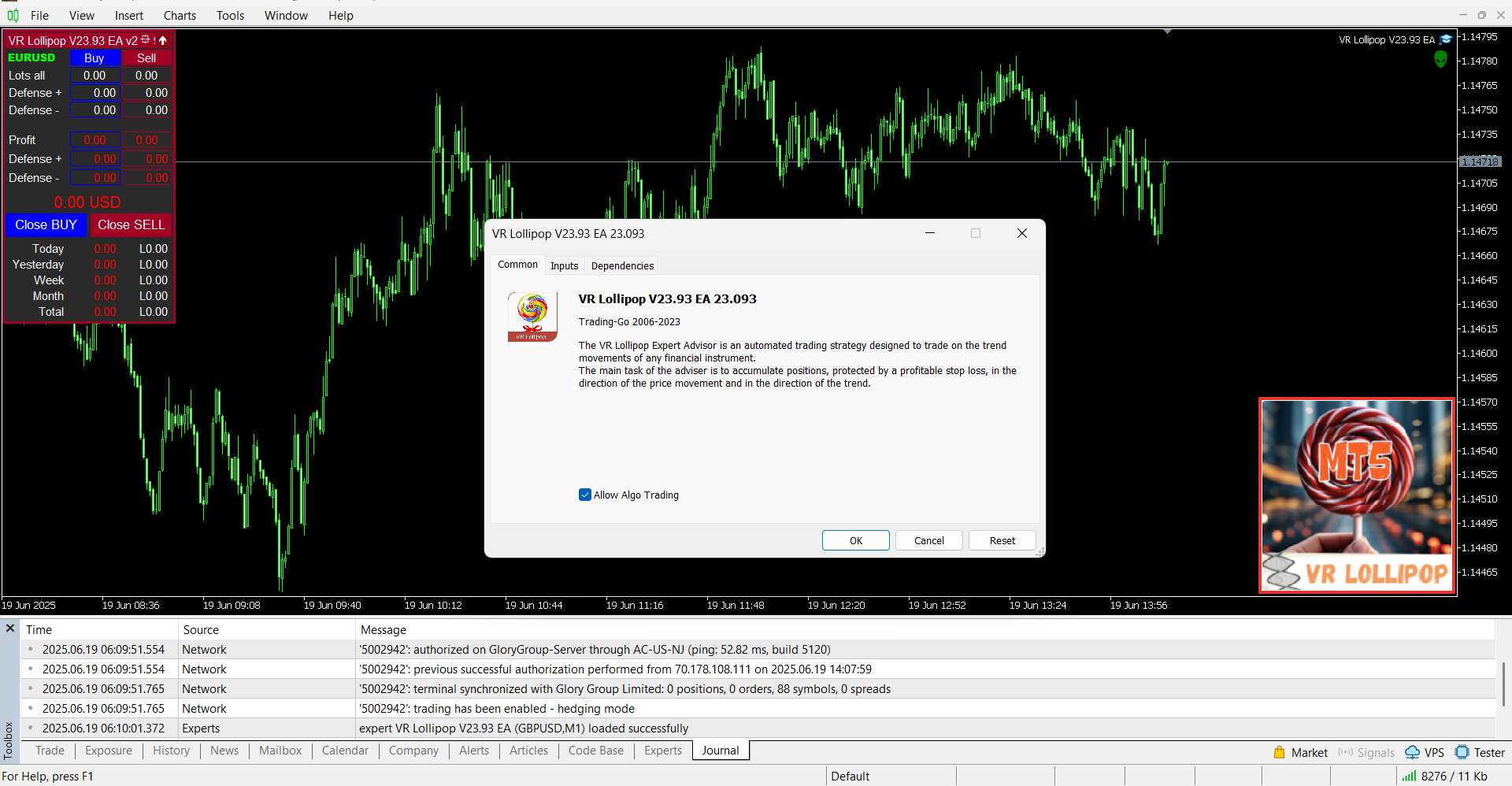This screenshot has width=1512, height=786.
Task: Click the crosshair icon in VR Lollipop panel header
Action: click(x=146, y=39)
